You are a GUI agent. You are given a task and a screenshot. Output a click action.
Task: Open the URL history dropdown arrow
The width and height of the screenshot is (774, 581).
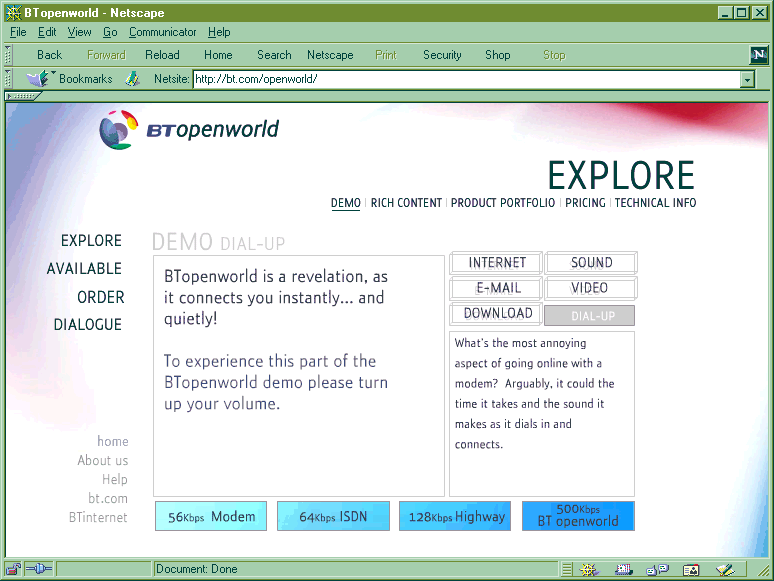[x=747, y=79]
